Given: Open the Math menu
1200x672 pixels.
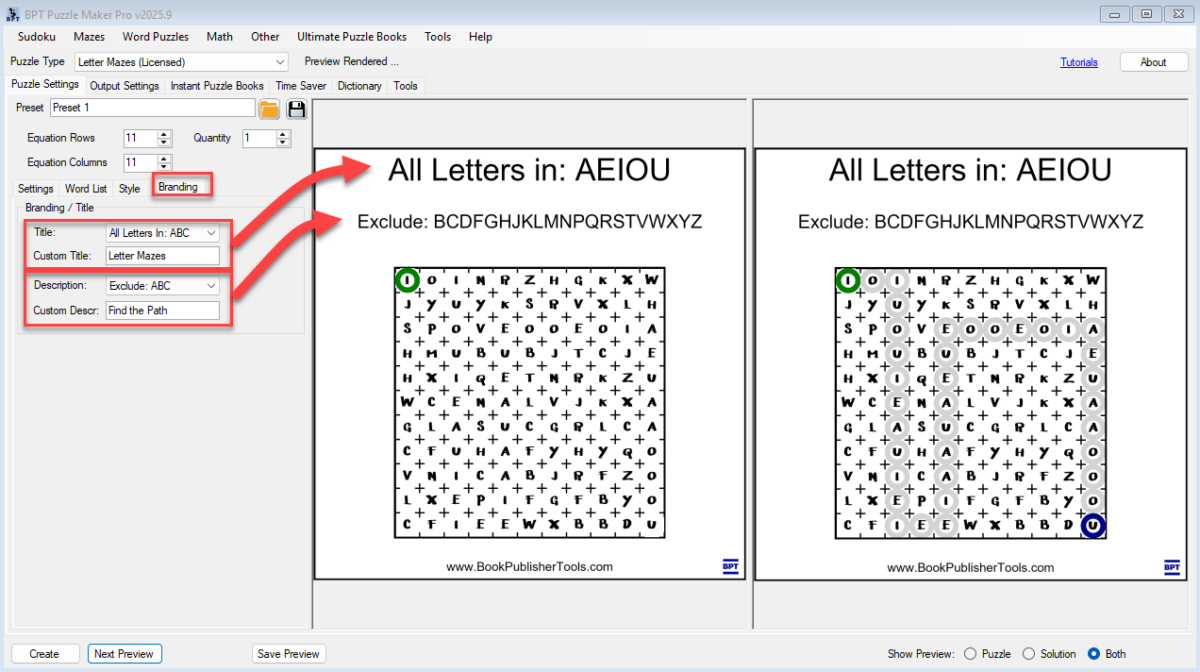Looking at the screenshot, I should click(220, 37).
